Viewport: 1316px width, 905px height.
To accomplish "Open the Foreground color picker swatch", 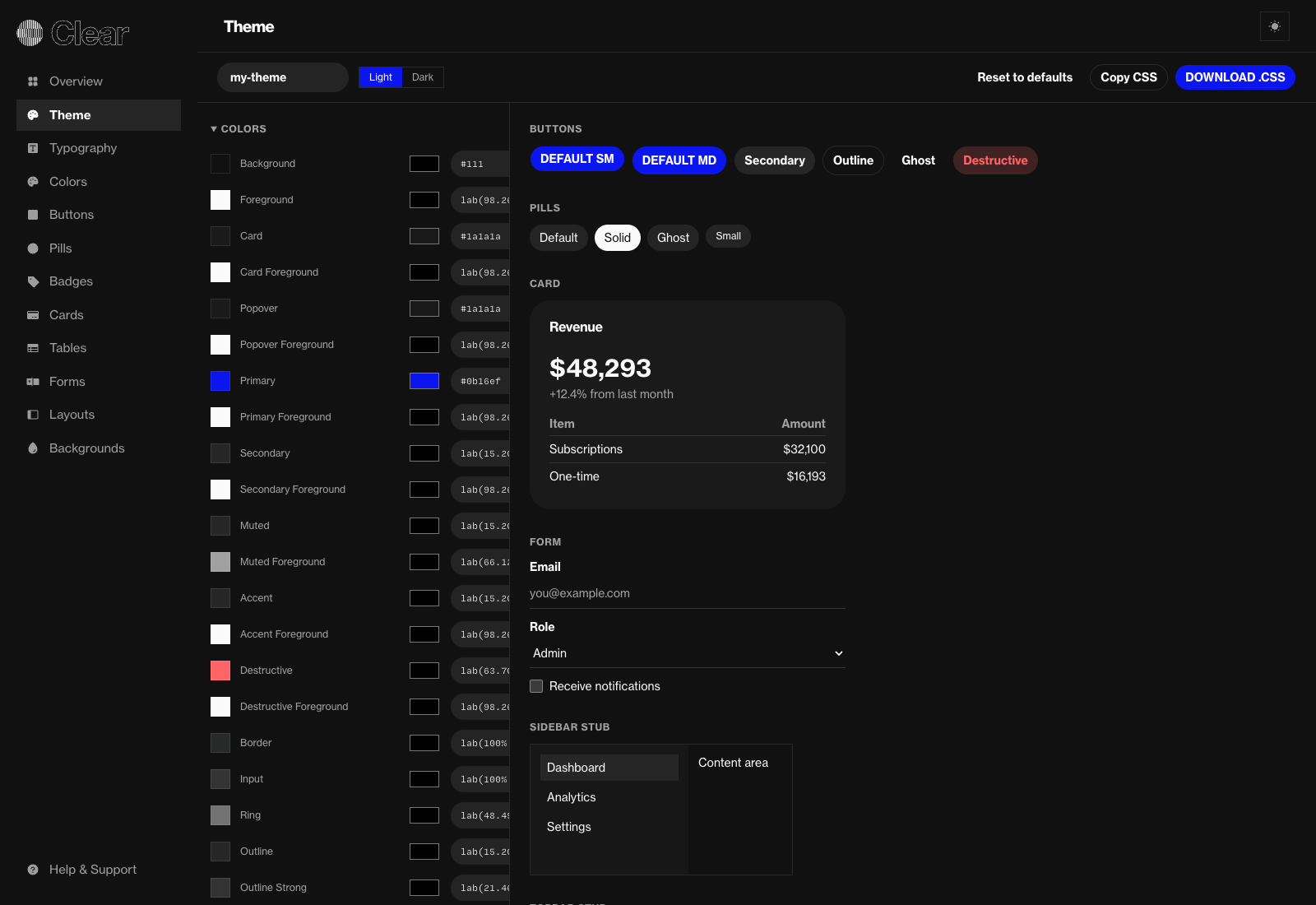I will 424,200.
